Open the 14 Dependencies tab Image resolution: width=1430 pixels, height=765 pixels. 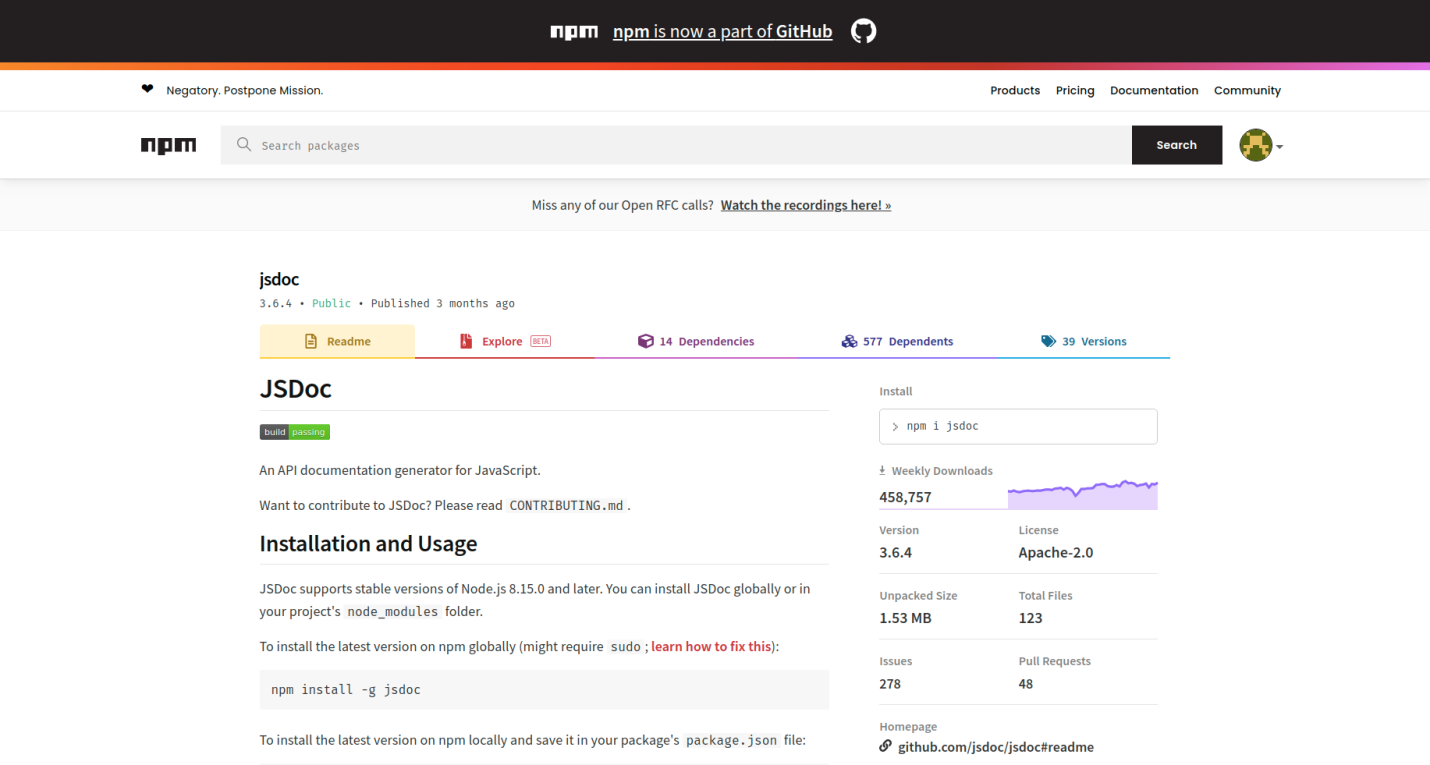coord(696,341)
